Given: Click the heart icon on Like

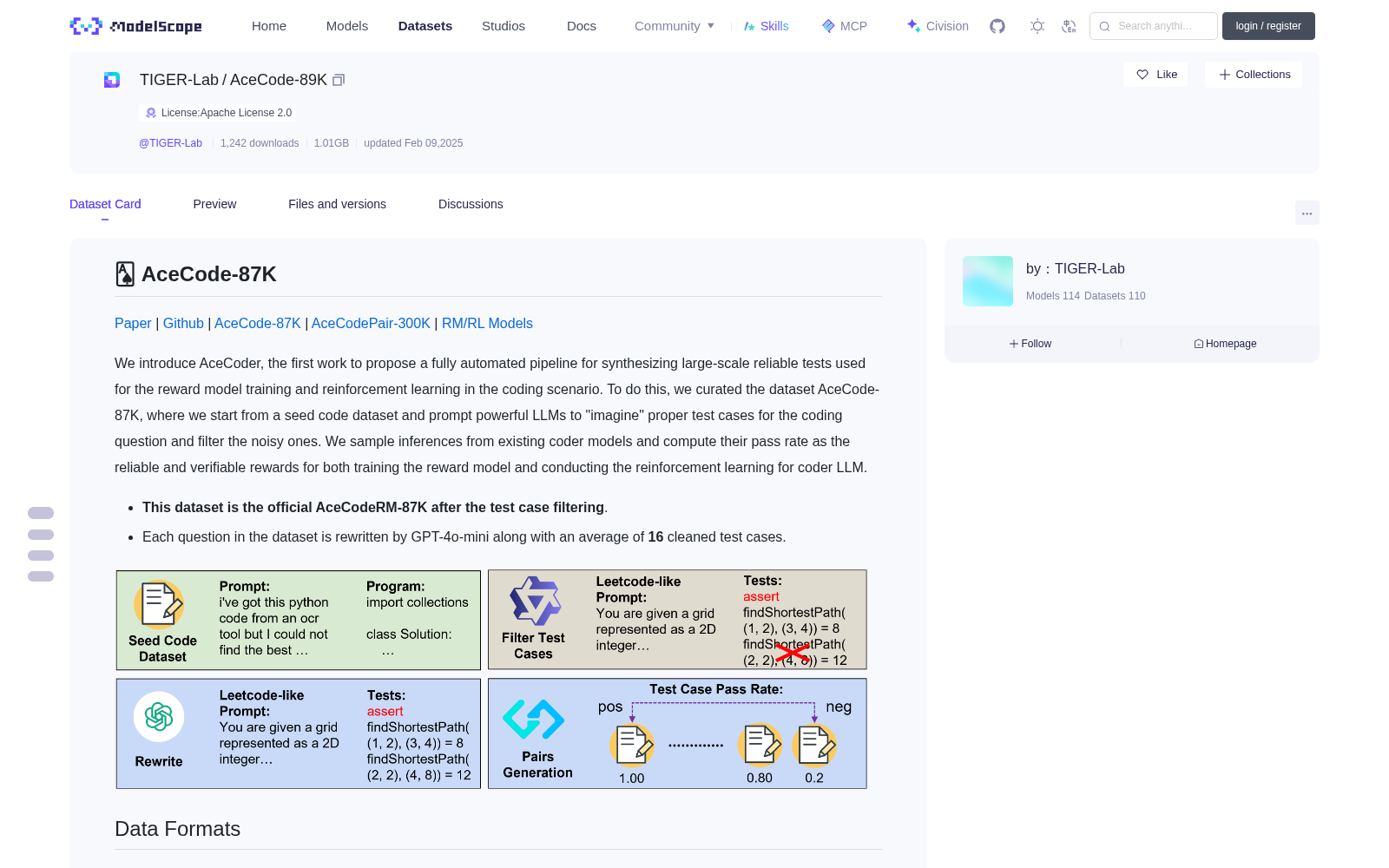Looking at the screenshot, I should [1142, 75].
